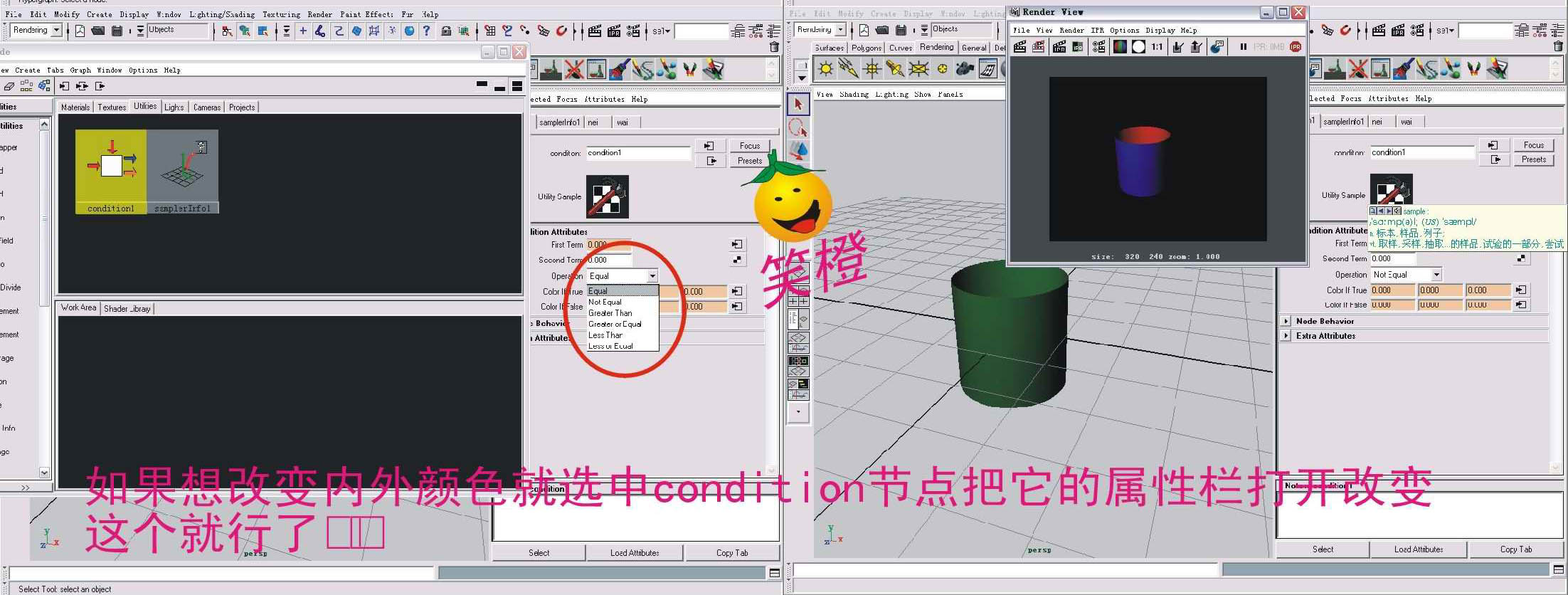Click the red-crossed brush icon on left shelf
Screen dimensions: 1568x595
tap(574, 69)
